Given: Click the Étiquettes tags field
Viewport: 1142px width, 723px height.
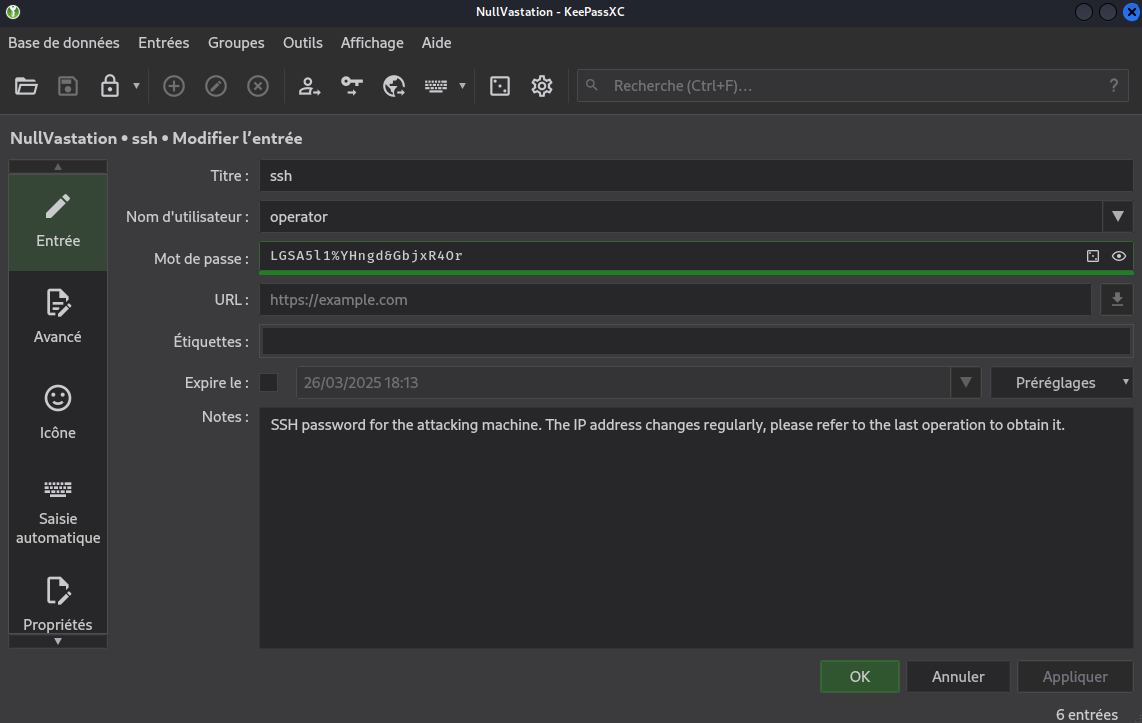Looking at the screenshot, I should pos(696,341).
